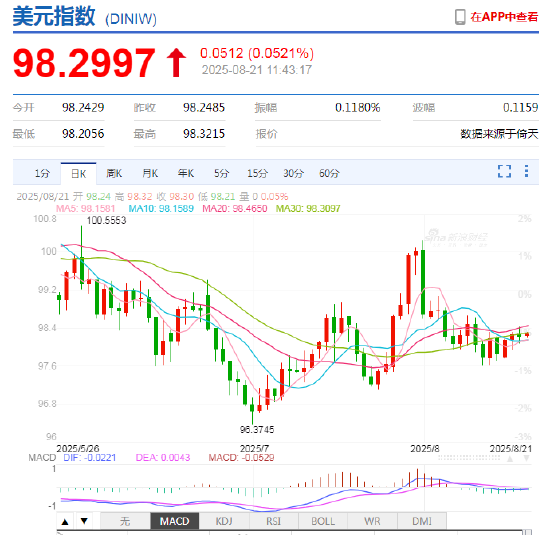Screen dimensions: 550x535
Task: Click the red up arrow beside price
Action: click(x=176, y=62)
